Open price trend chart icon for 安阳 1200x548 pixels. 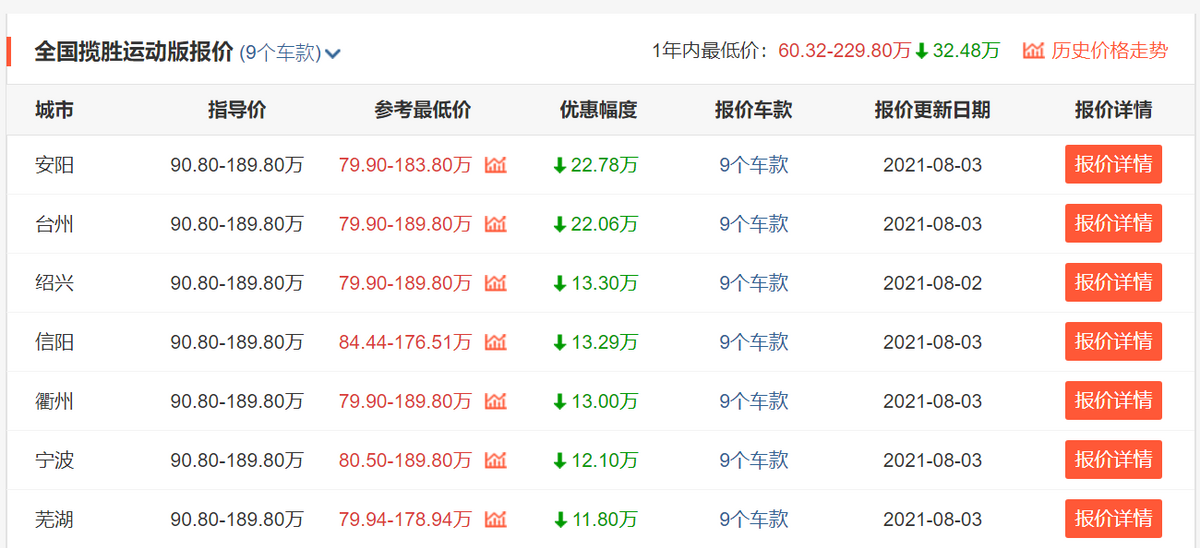(496, 165)
